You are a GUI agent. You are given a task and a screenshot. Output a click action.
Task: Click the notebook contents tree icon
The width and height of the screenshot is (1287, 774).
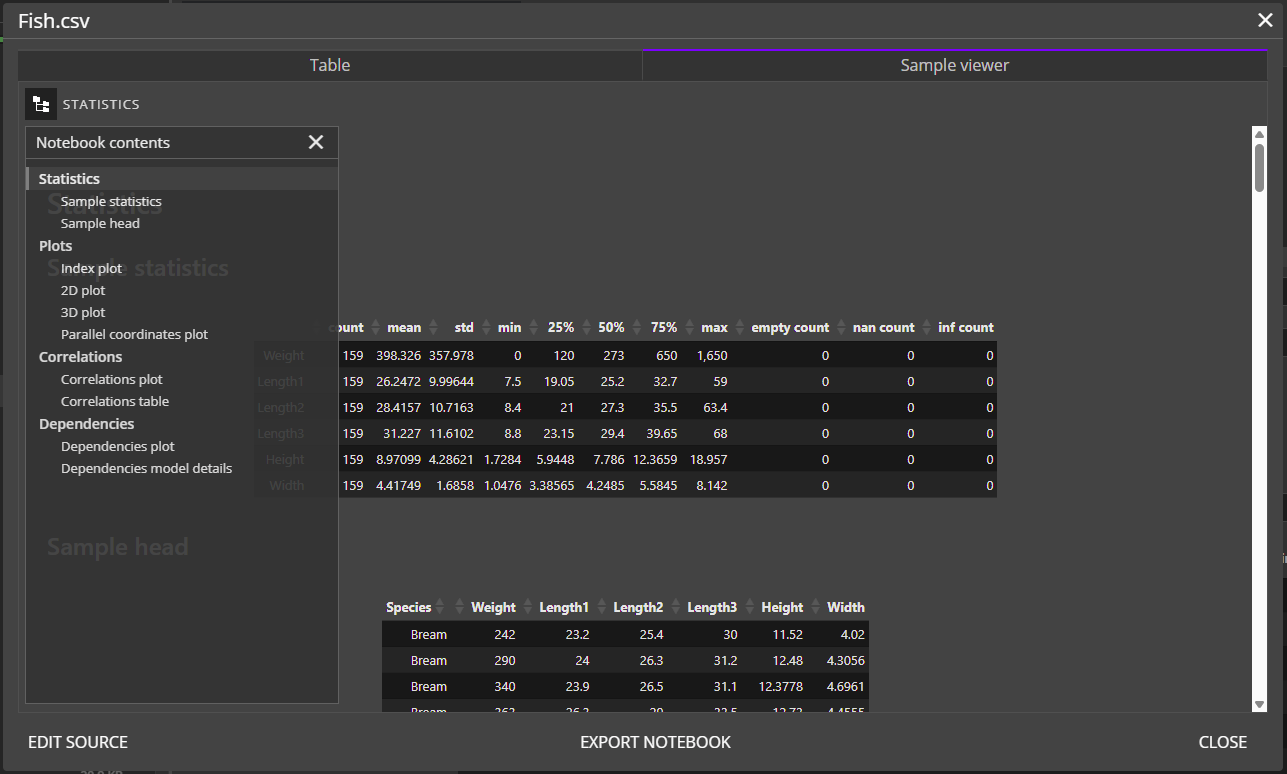[41, 104]
